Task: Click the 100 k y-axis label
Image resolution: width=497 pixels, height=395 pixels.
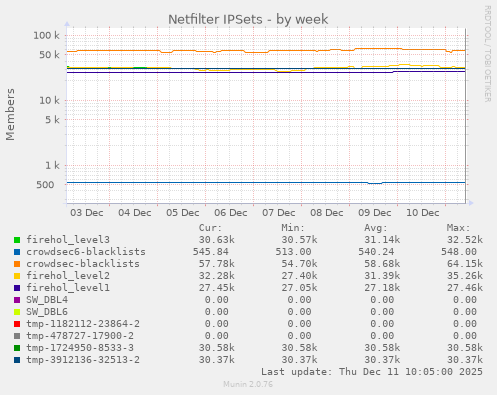Action: [46, 35]
